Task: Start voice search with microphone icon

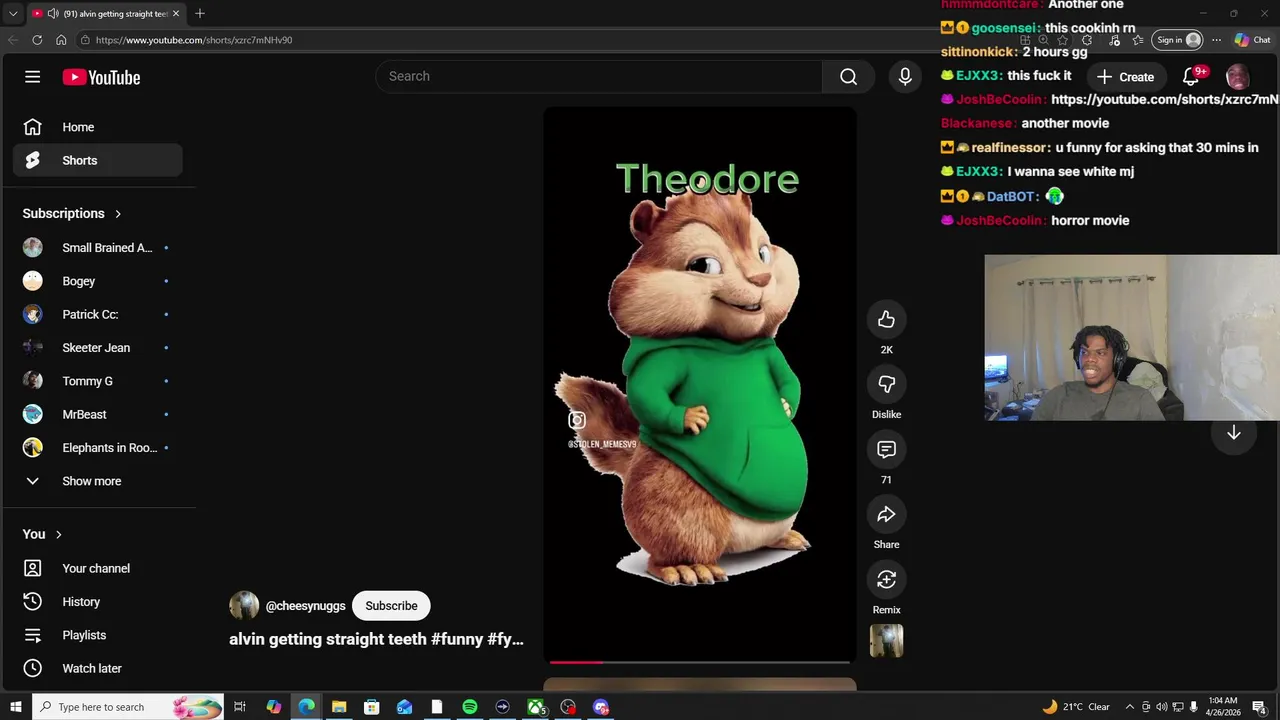Action: coord(905,76)
